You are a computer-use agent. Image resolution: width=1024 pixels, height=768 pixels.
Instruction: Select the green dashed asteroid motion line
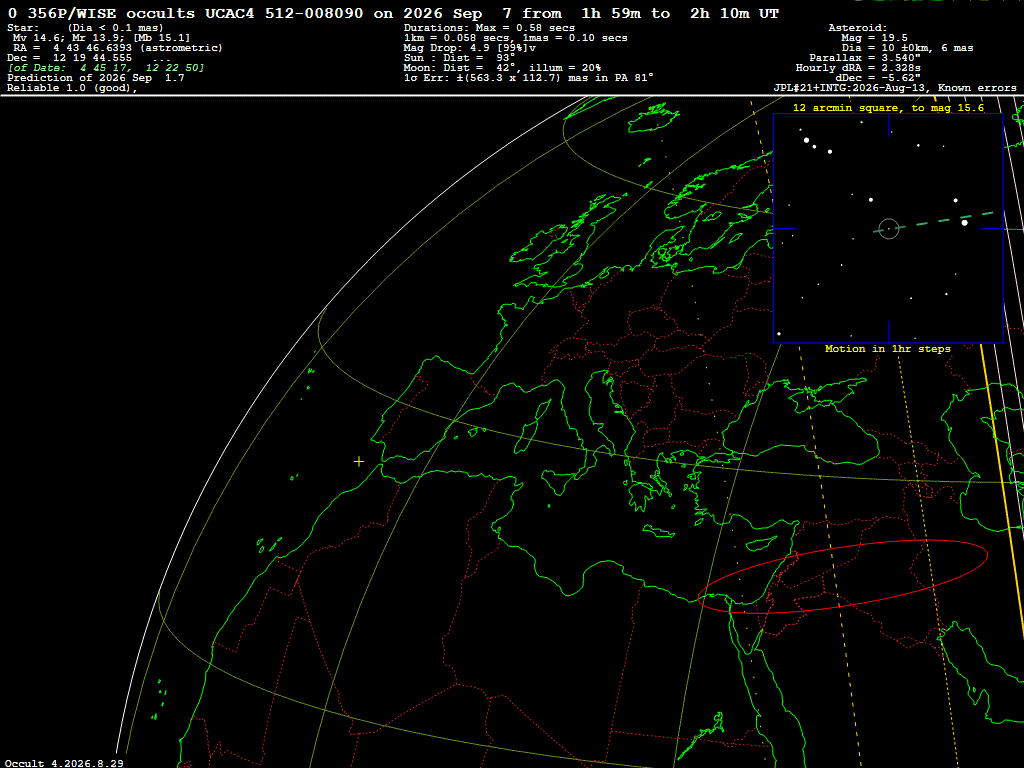pyautogui.click(x=934, y=221)
